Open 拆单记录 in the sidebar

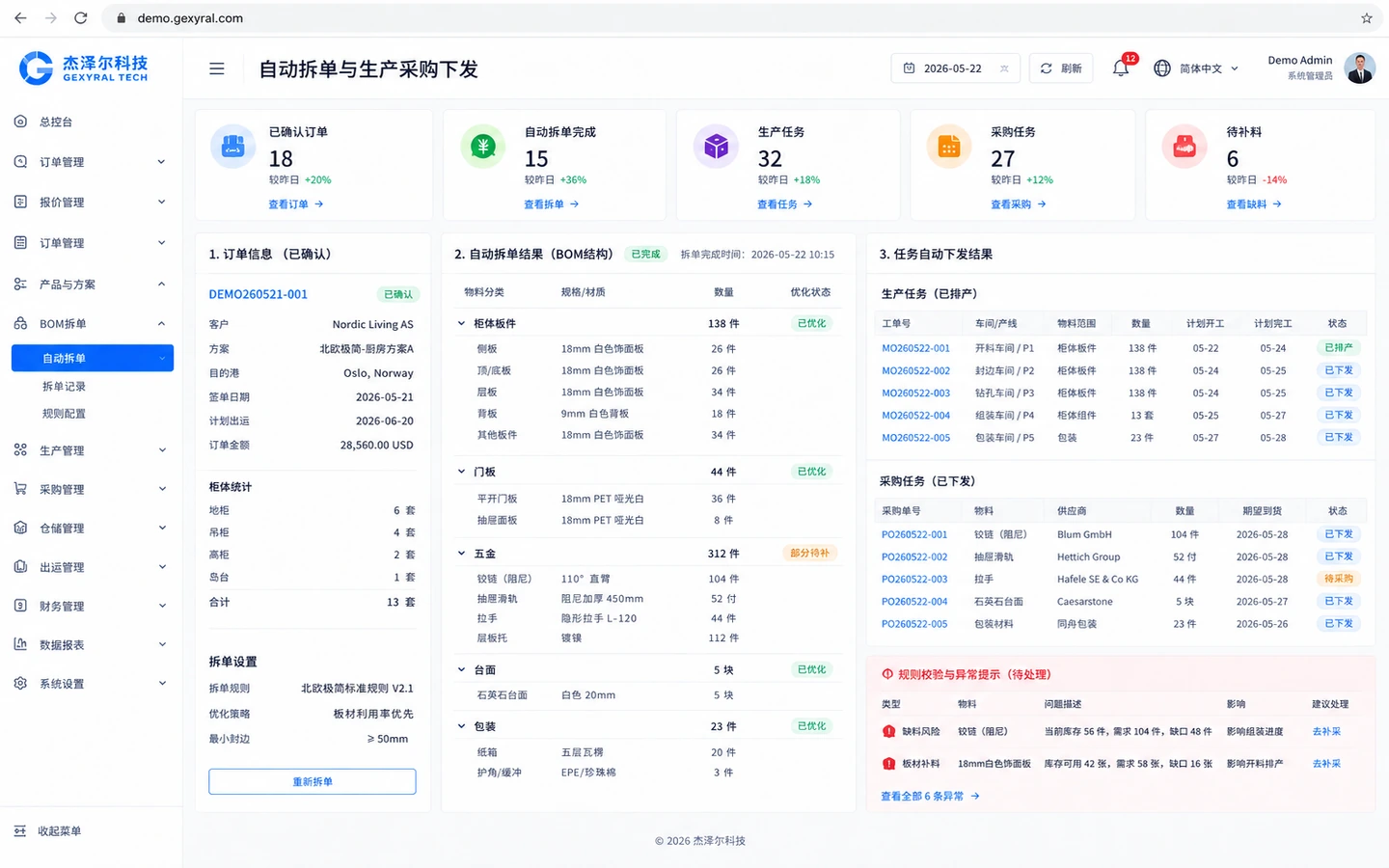click(64, 386)
